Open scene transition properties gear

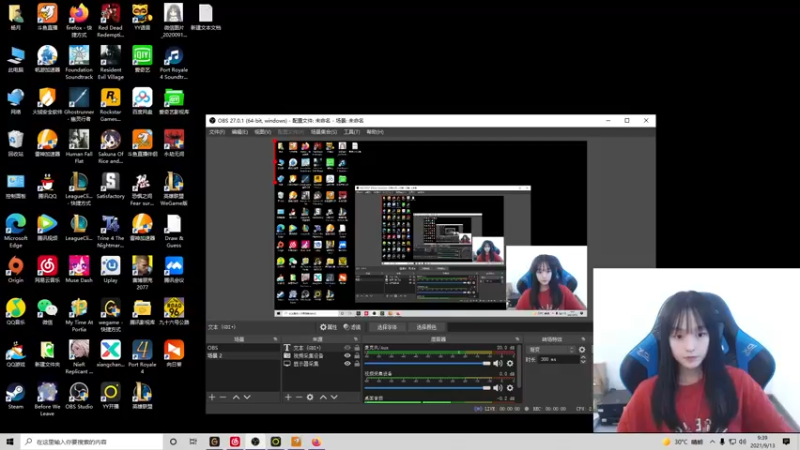point(582,349)
